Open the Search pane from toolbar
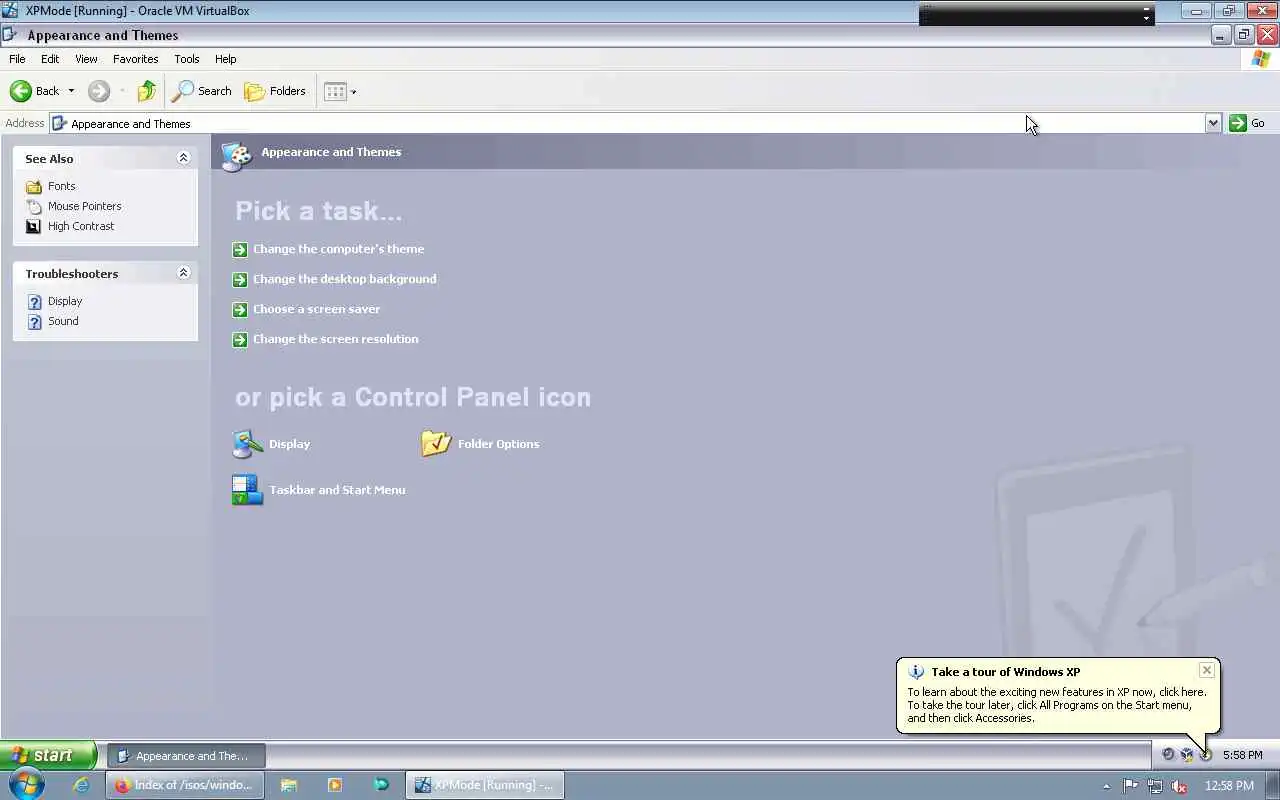 [202, 91]
